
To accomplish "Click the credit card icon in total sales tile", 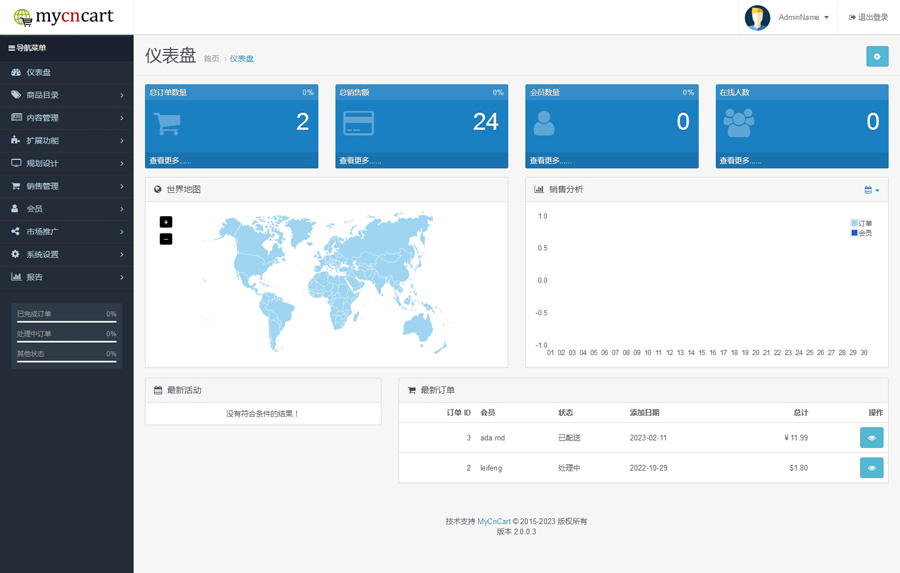I will pos(358,123).
